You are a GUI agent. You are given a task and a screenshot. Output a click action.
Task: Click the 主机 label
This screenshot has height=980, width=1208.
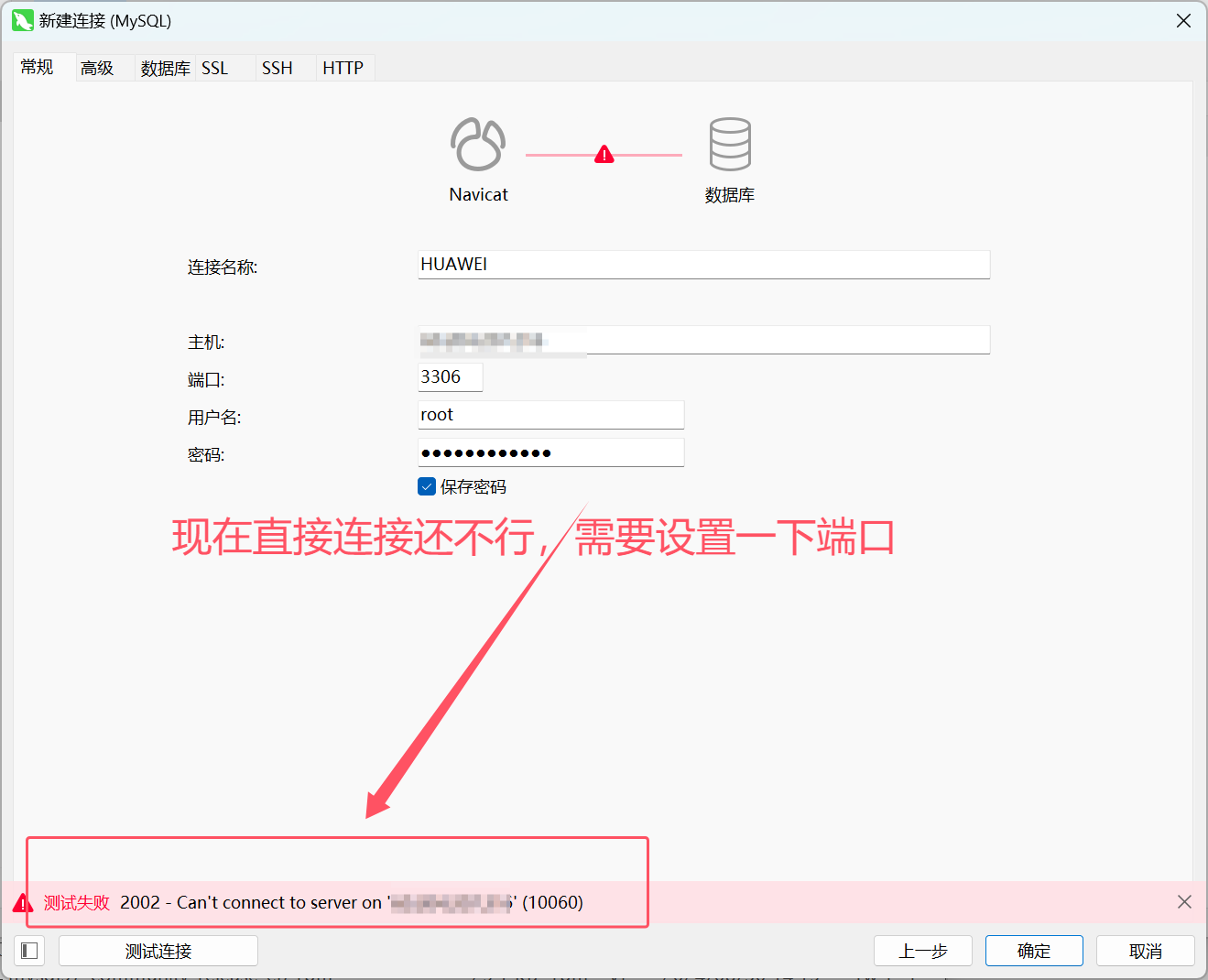click(x=206, y=343)
